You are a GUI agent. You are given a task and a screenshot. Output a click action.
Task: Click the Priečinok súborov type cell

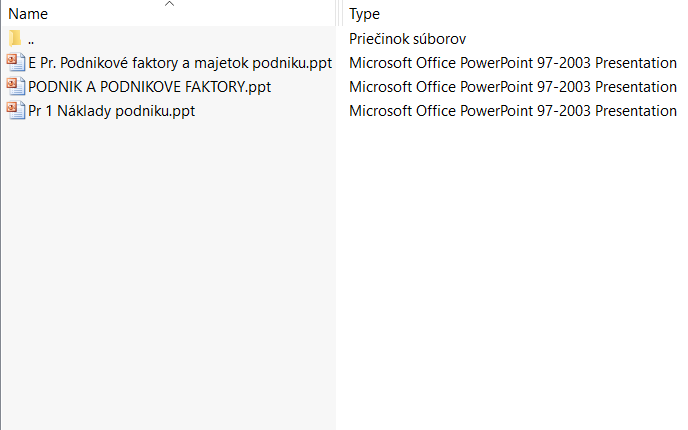pos(407,39)
